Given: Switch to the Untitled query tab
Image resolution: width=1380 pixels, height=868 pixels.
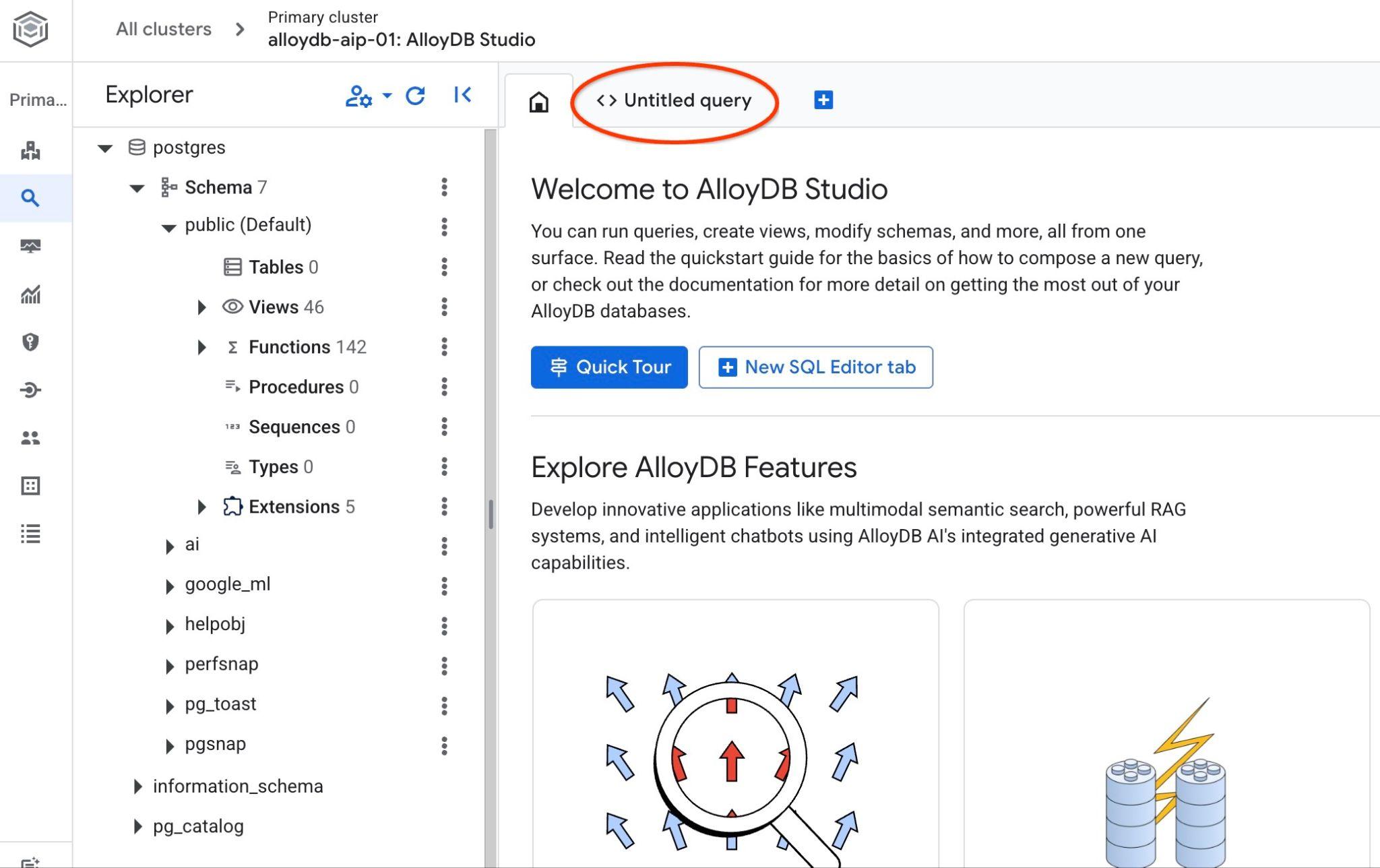Looking at the screenshot, I should 674,100.
